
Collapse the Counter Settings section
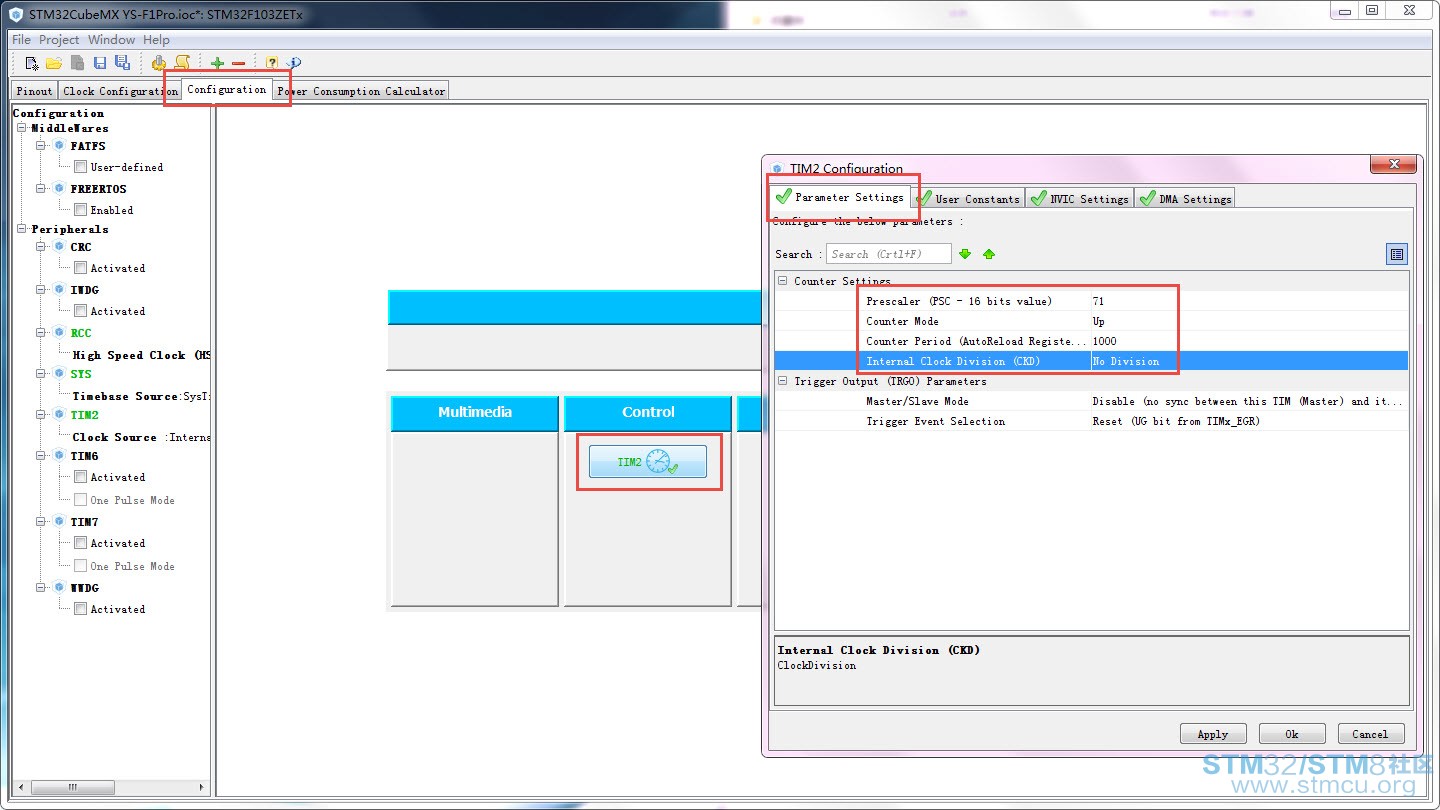click(x=783, y=281)
